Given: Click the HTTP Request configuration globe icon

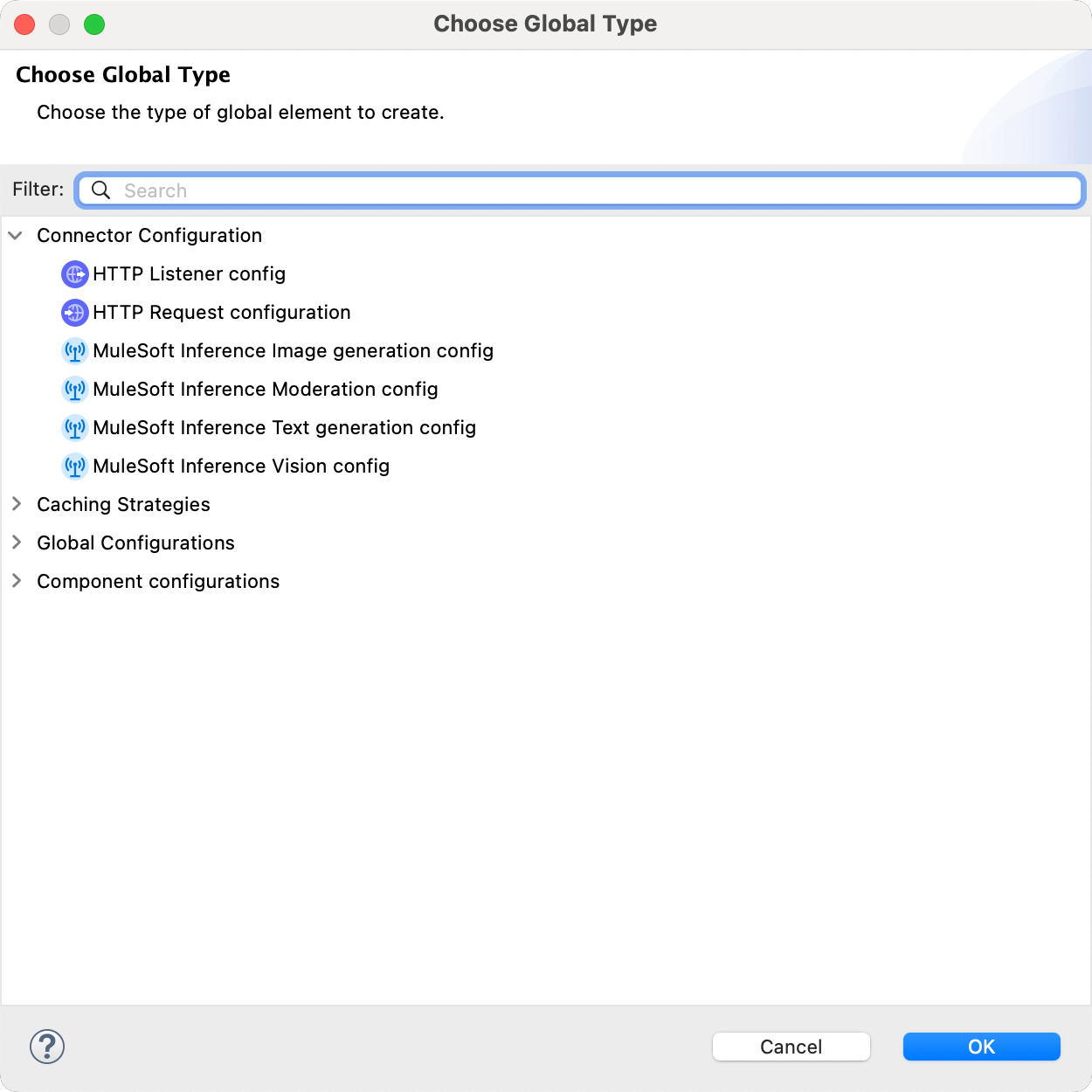Looking at the screenshot, I should [x=75, y=313].
